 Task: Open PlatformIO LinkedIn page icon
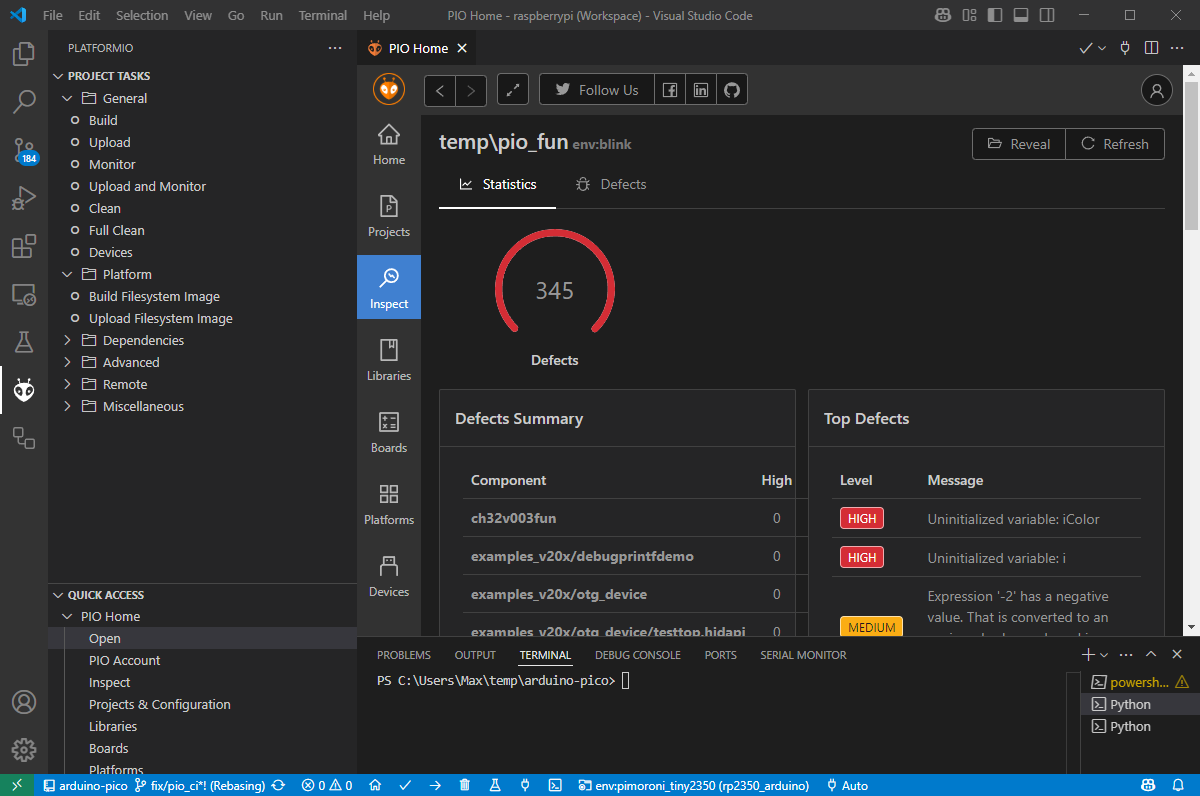click(x=701, y=90)
